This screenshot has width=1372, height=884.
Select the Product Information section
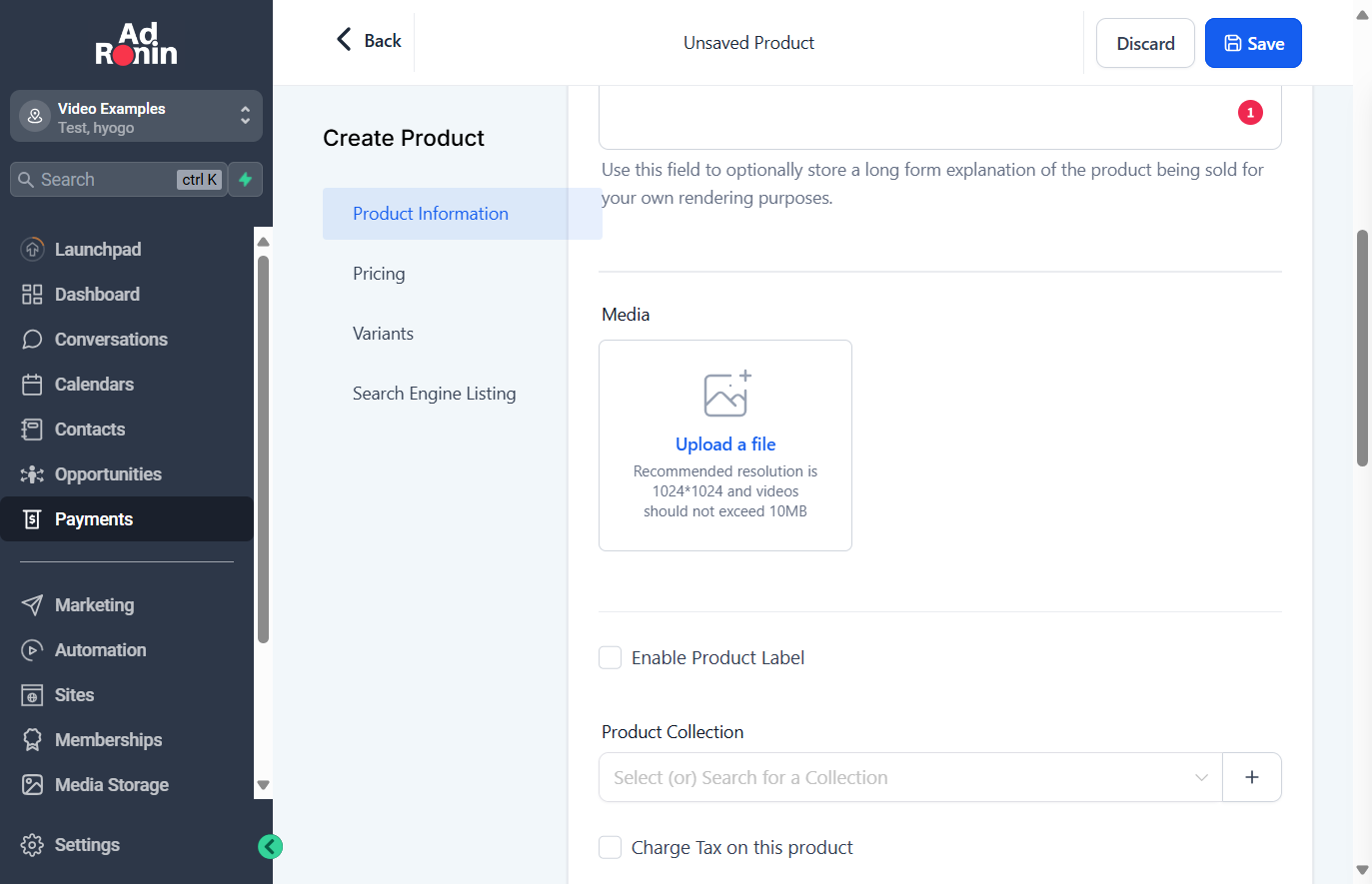click(462, 214)
